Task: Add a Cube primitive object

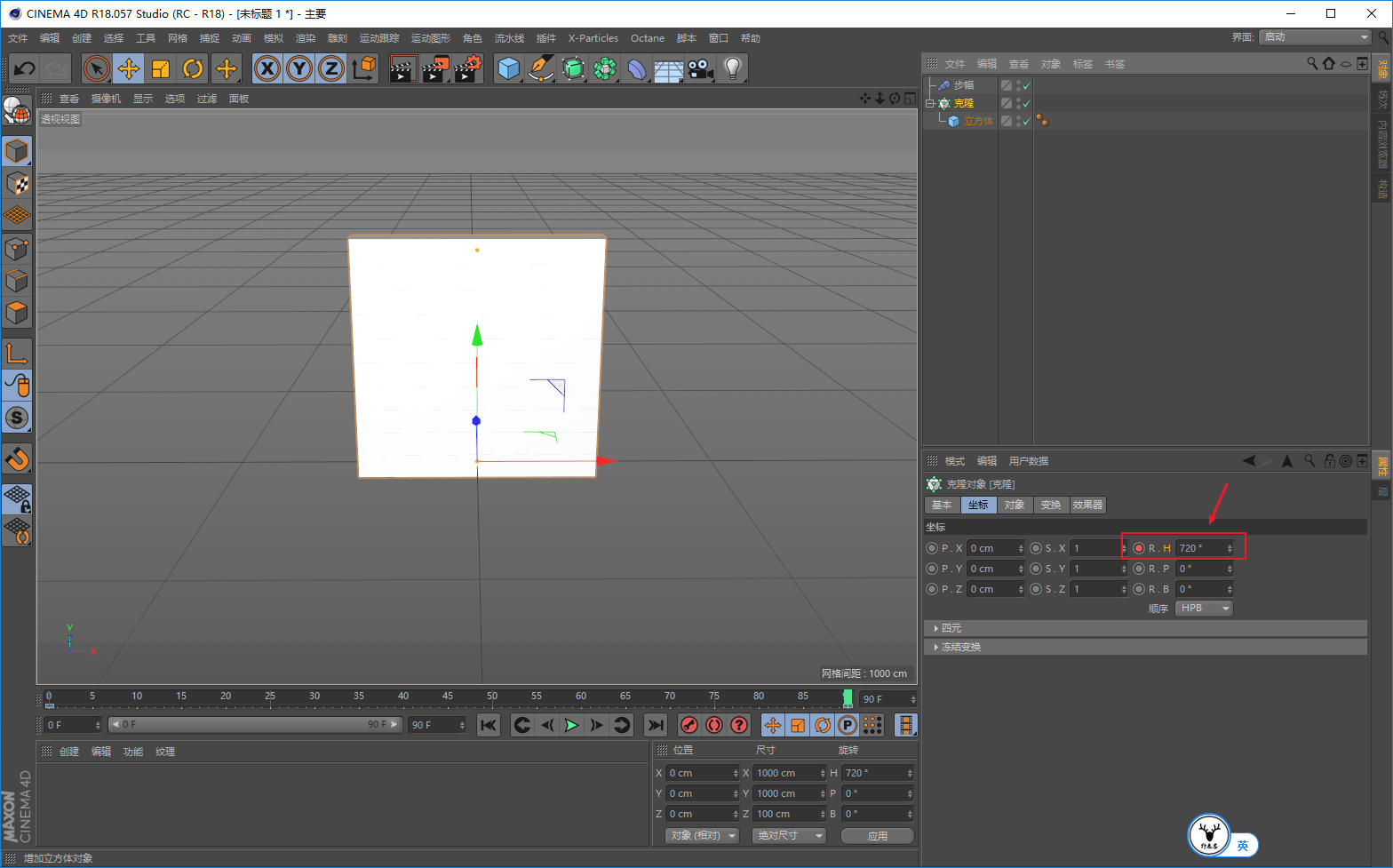Action: click(509, 68)
